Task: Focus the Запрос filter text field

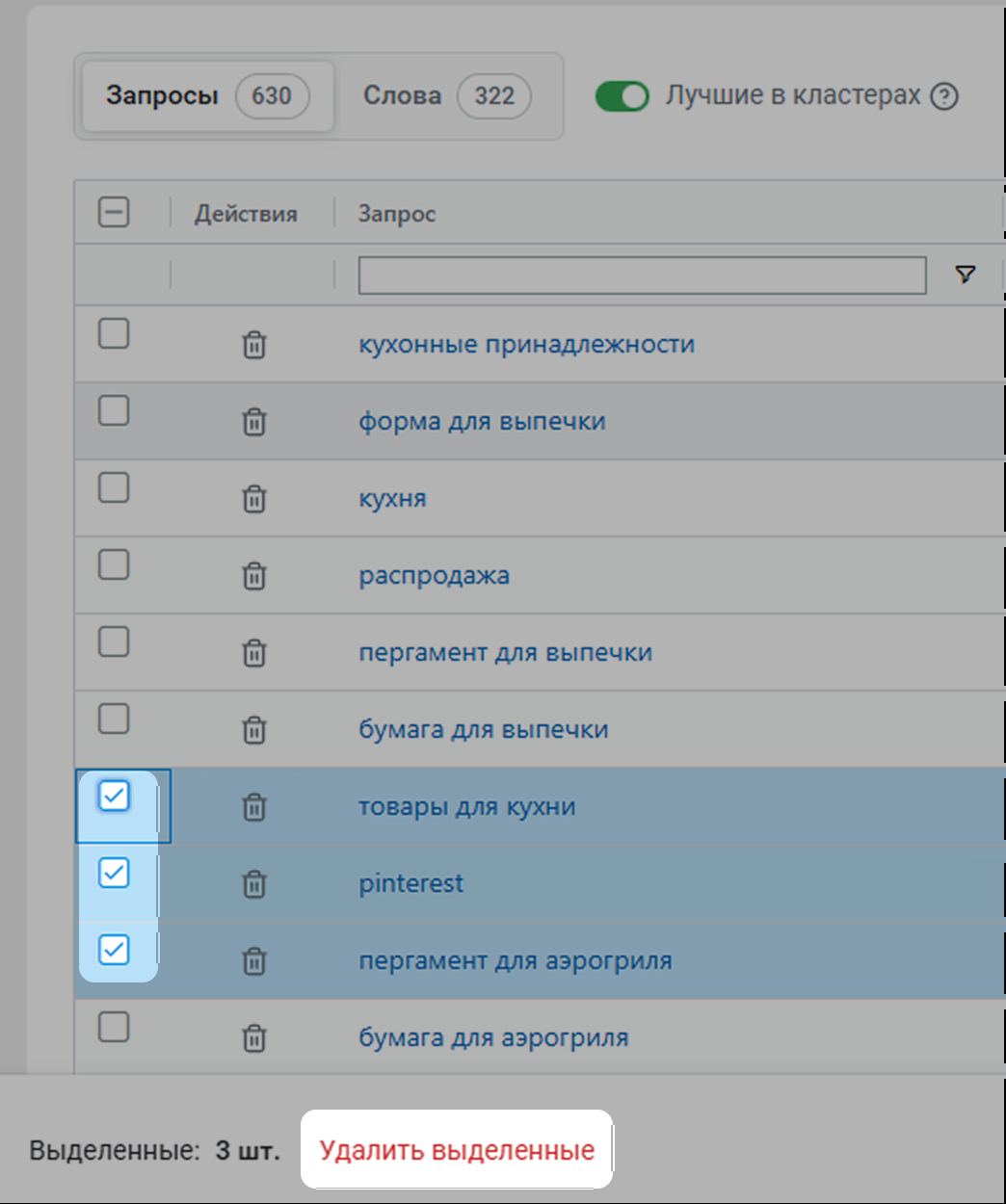Action: tap(641, 275)
